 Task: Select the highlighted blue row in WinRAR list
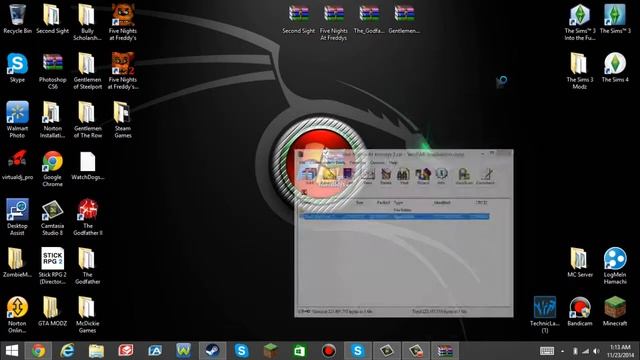point(395,217)
